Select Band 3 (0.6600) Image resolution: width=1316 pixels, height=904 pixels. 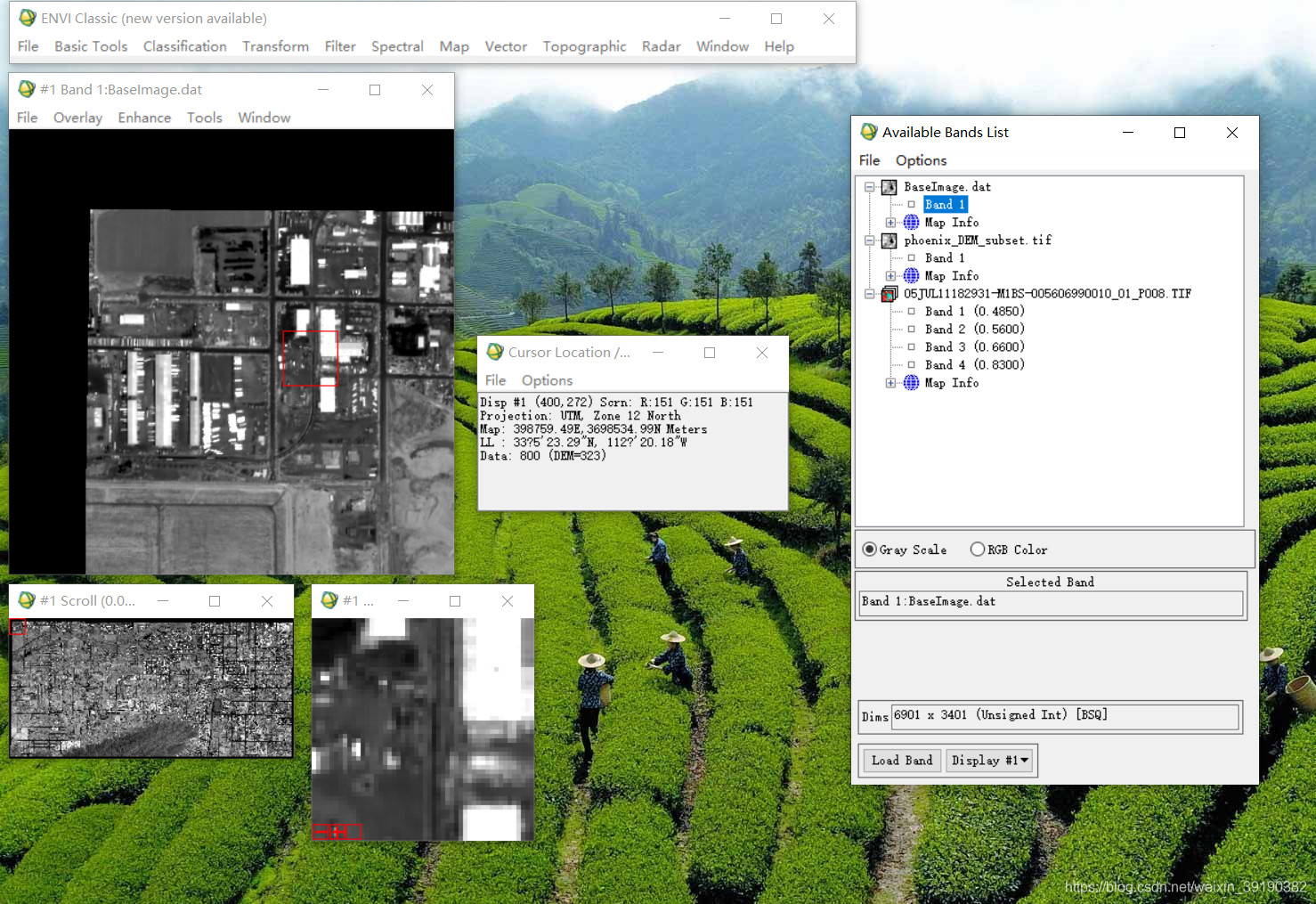tap(974, 347)
